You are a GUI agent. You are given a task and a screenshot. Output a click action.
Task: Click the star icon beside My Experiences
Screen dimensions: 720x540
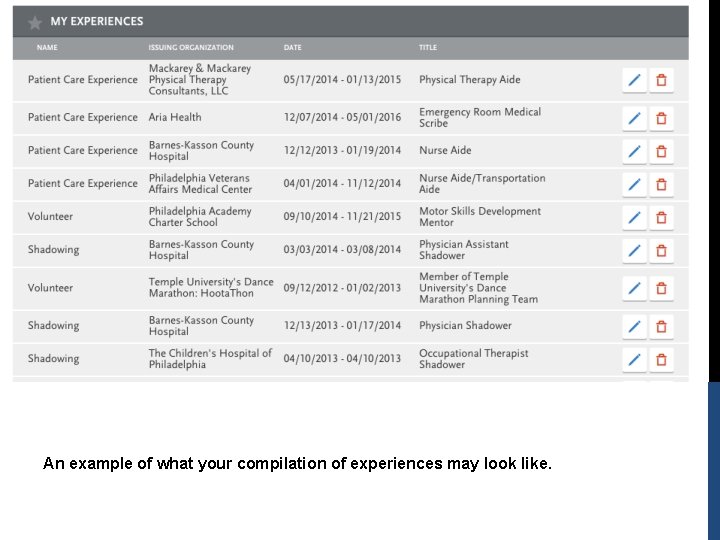[x=34, y=22]
